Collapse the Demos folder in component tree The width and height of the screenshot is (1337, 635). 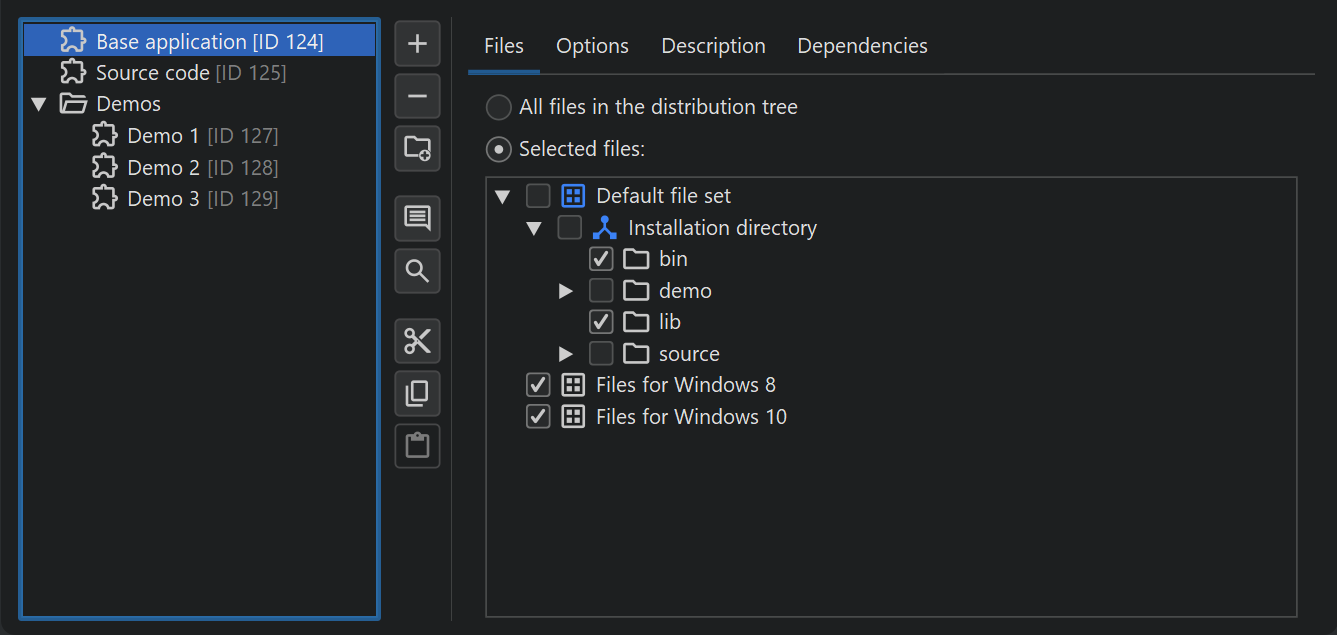(39, 104)
